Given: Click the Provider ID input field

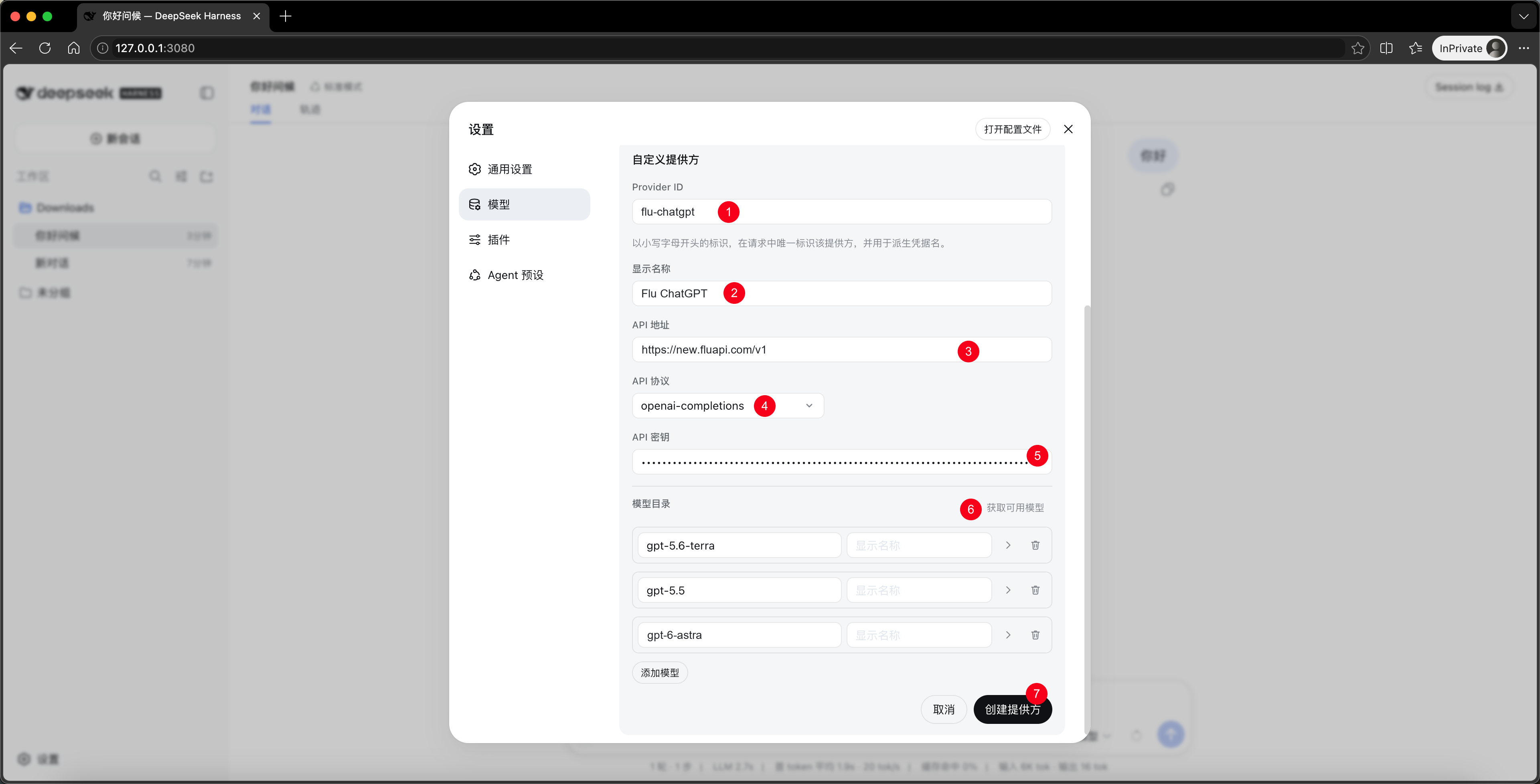Looking at the screenshot, I should [x=842, y=212].
